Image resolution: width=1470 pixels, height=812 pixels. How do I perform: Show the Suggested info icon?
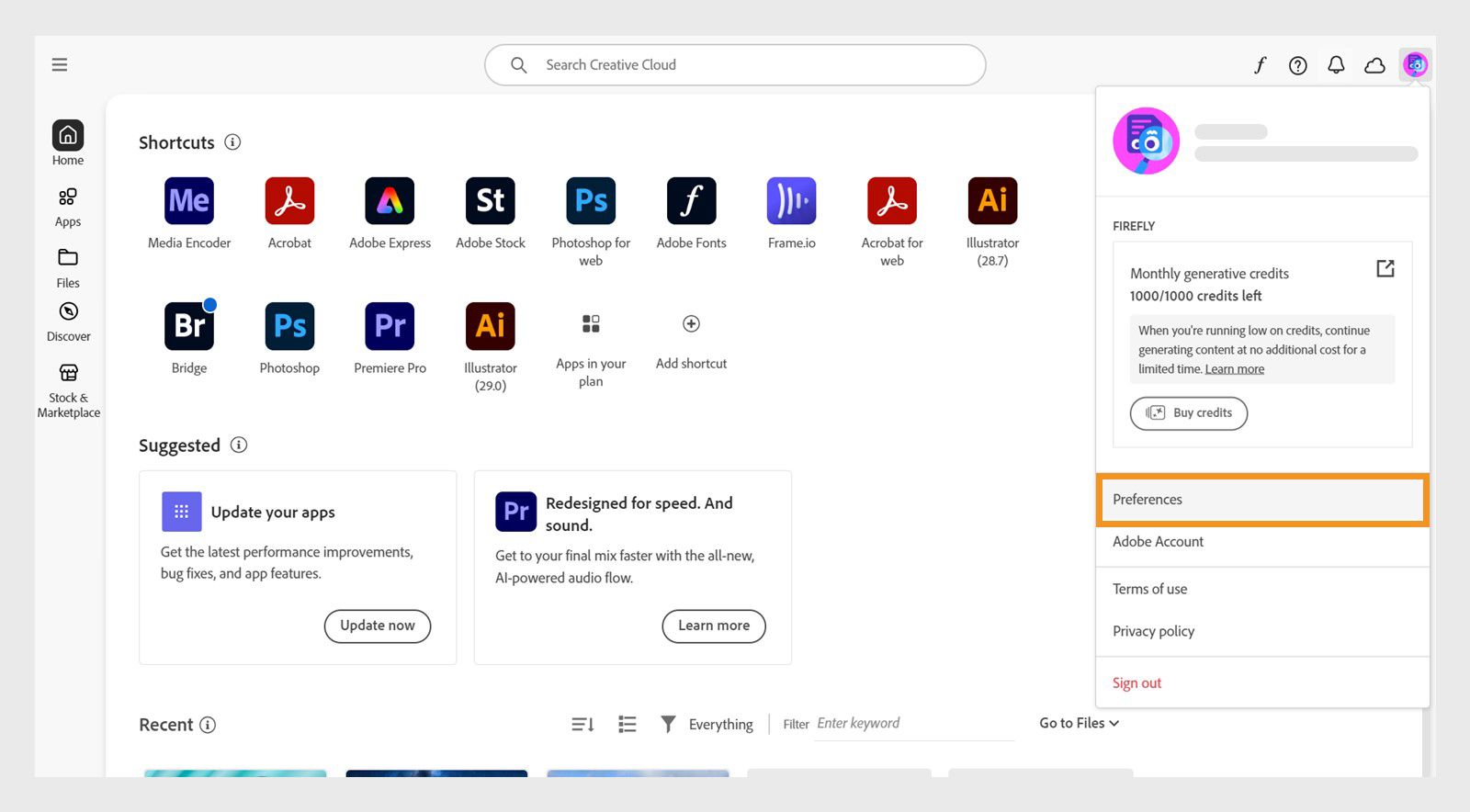[x=239, y=445]
